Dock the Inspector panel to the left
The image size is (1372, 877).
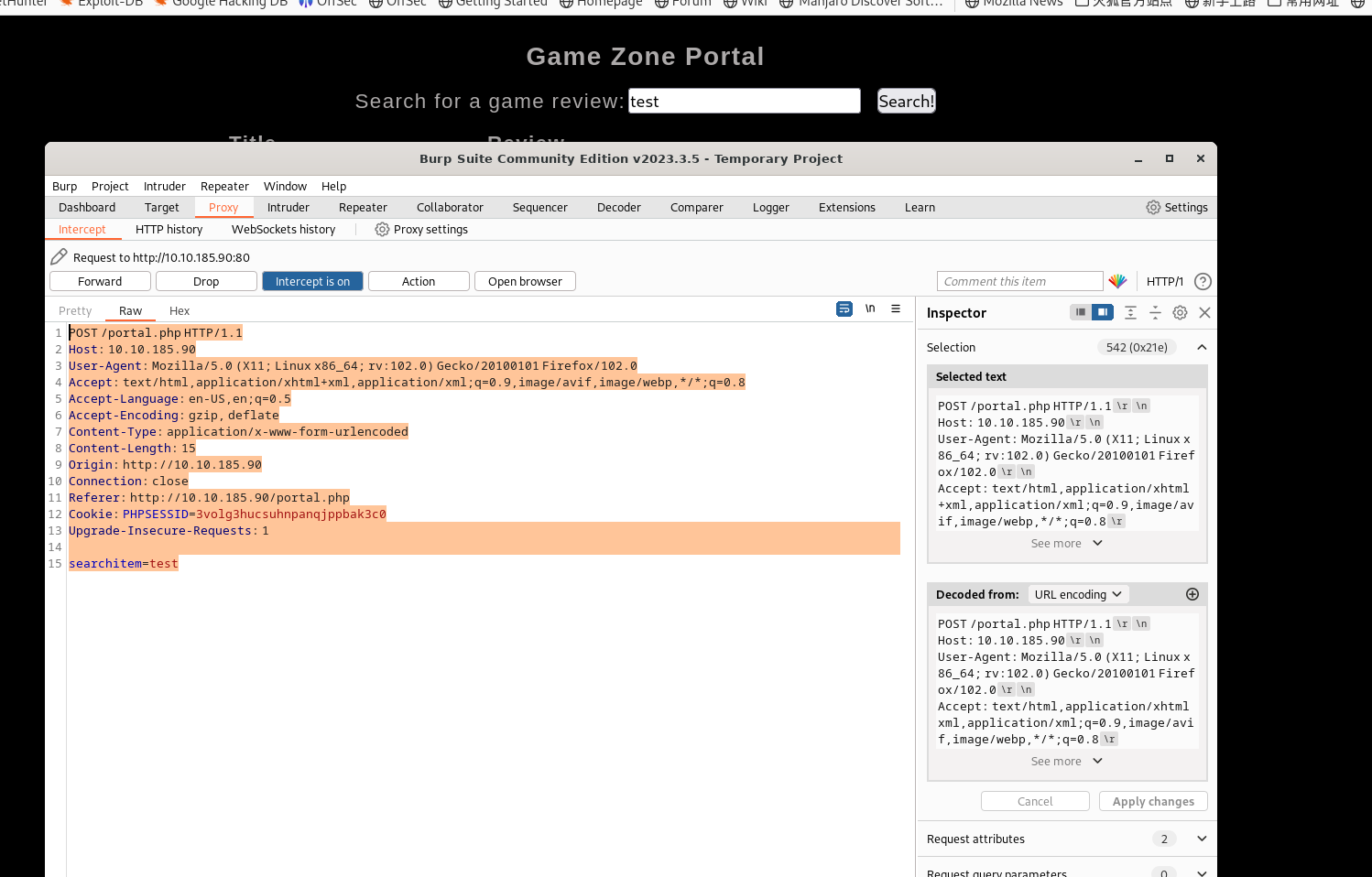1081,312
